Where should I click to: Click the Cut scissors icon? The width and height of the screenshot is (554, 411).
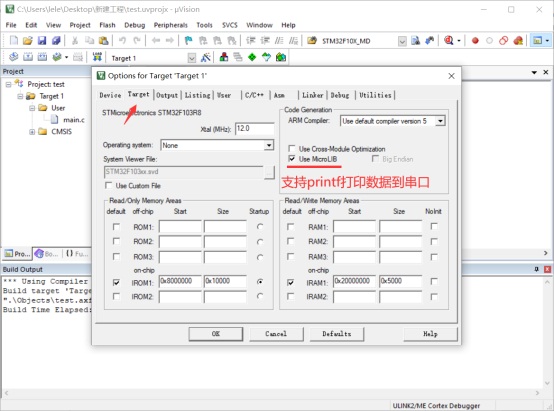(x=75, y=41)
